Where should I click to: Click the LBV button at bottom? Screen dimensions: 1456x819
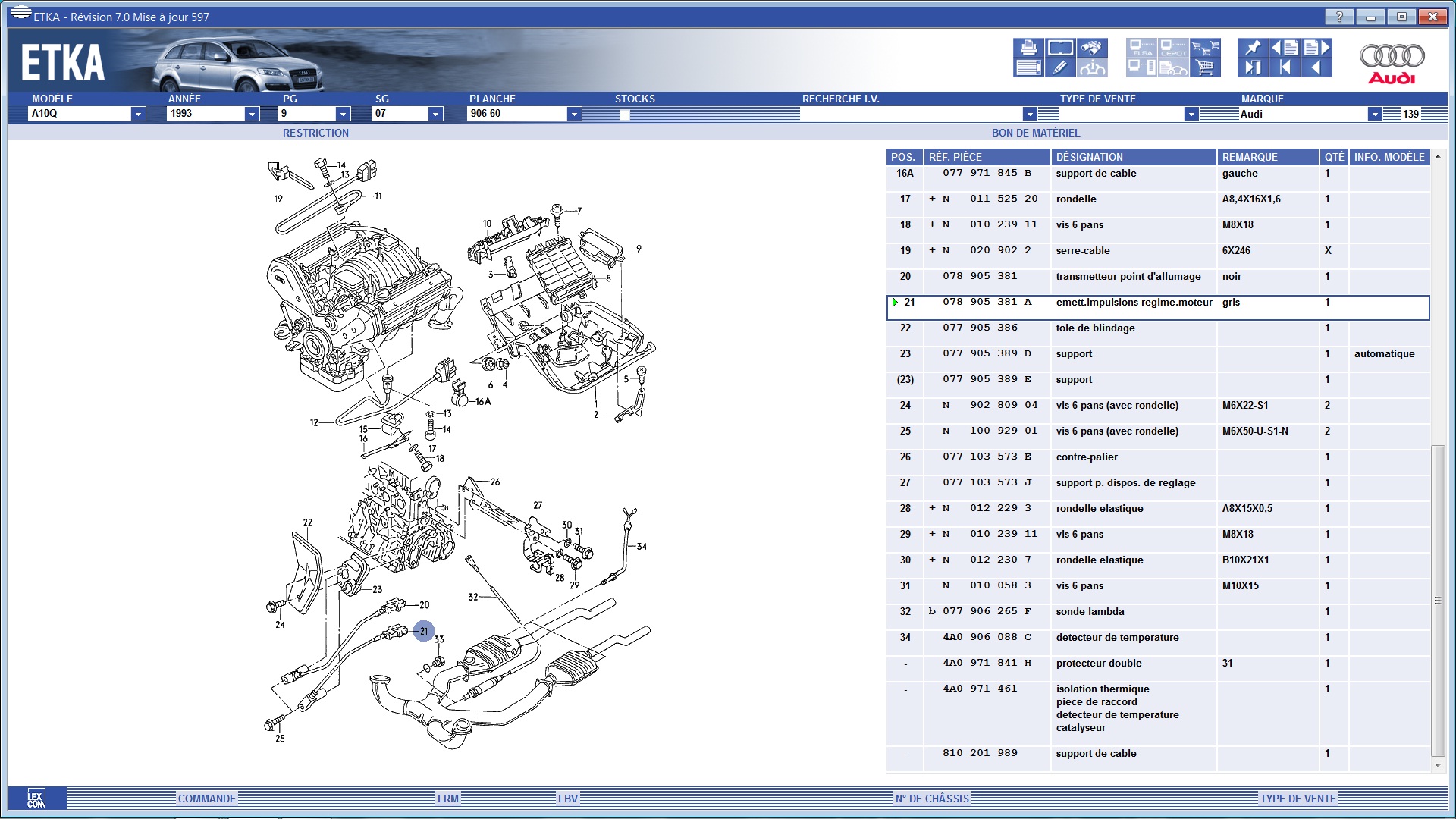pyautogui.click(x=568, y=799)
